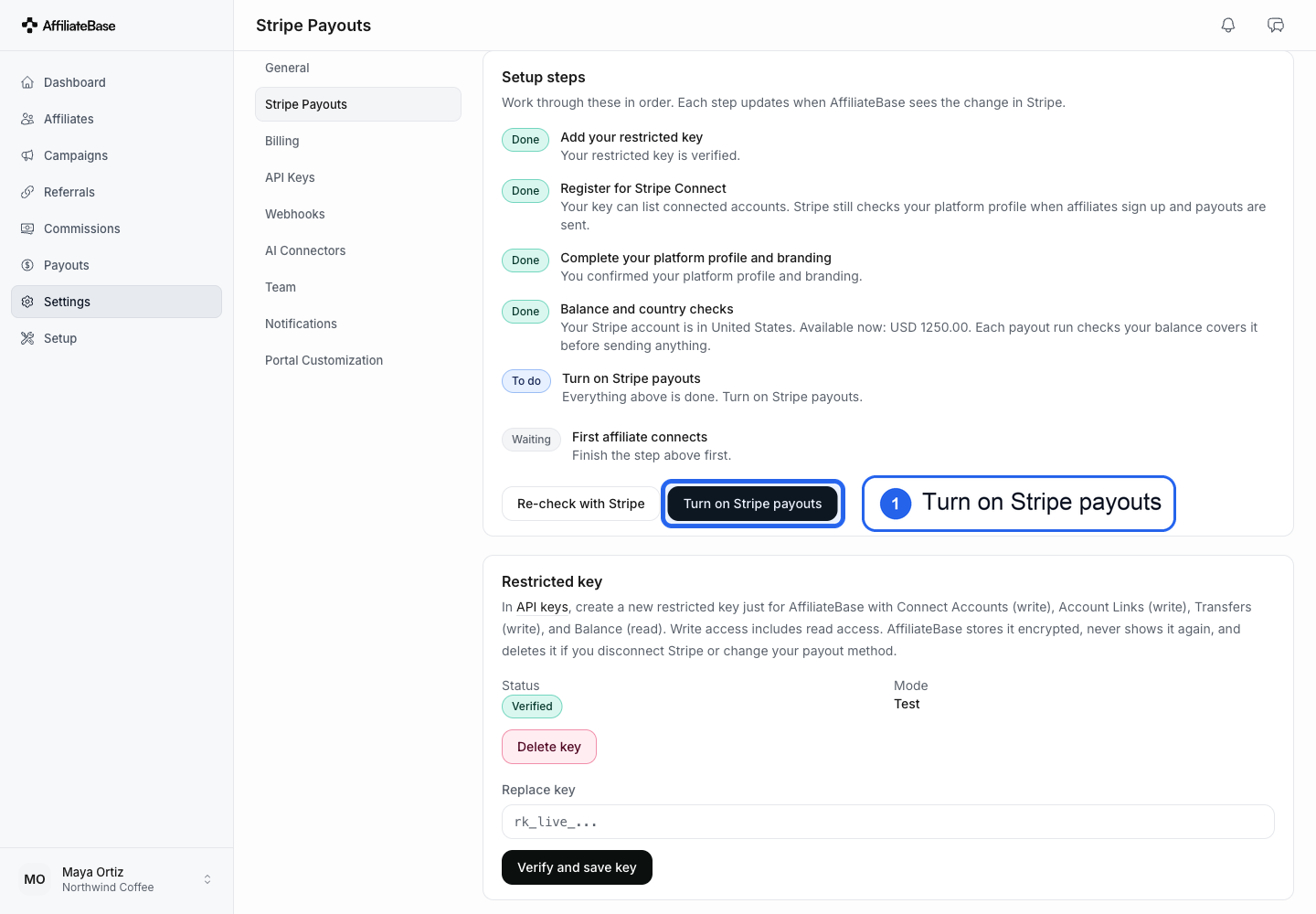Click the Verified status badge
Screen dimensions: 1316x914
point(532,707)
